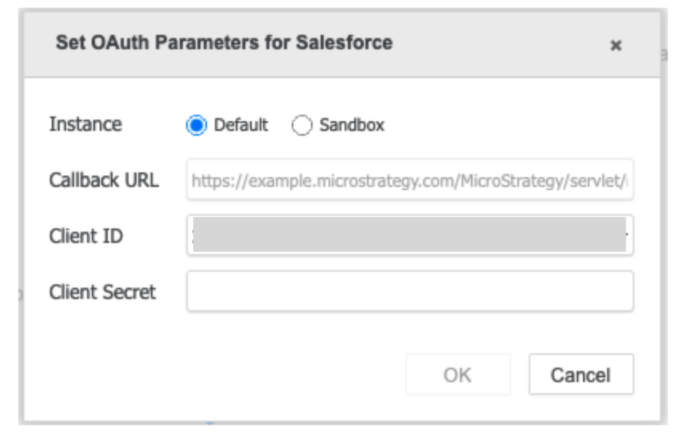This screenshot has width=684, height=436.
Task: Click the dialog title 'Set OAuth Parameters for Salesforce'
Action: coord(224,43)
